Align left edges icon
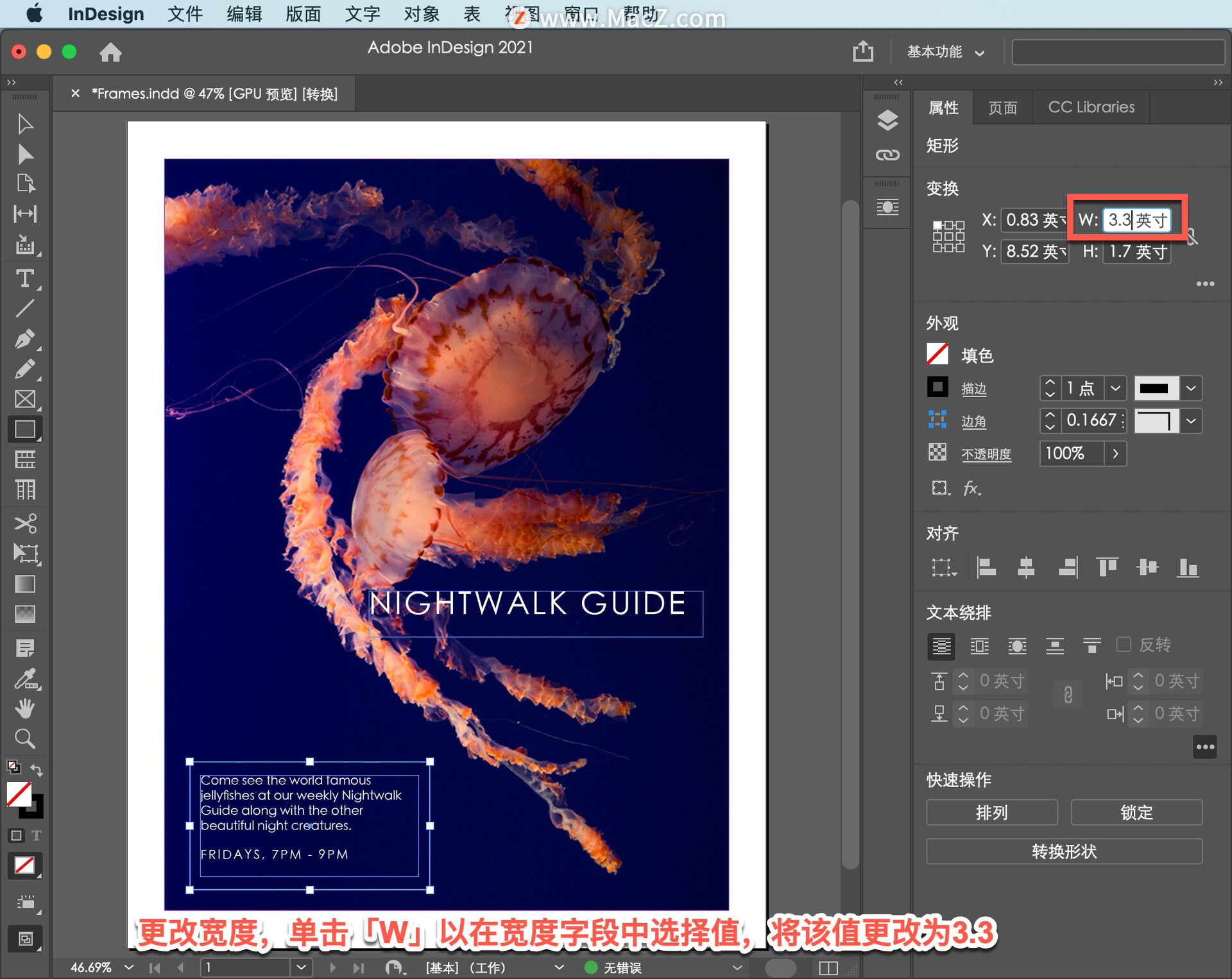 point(985,567)
